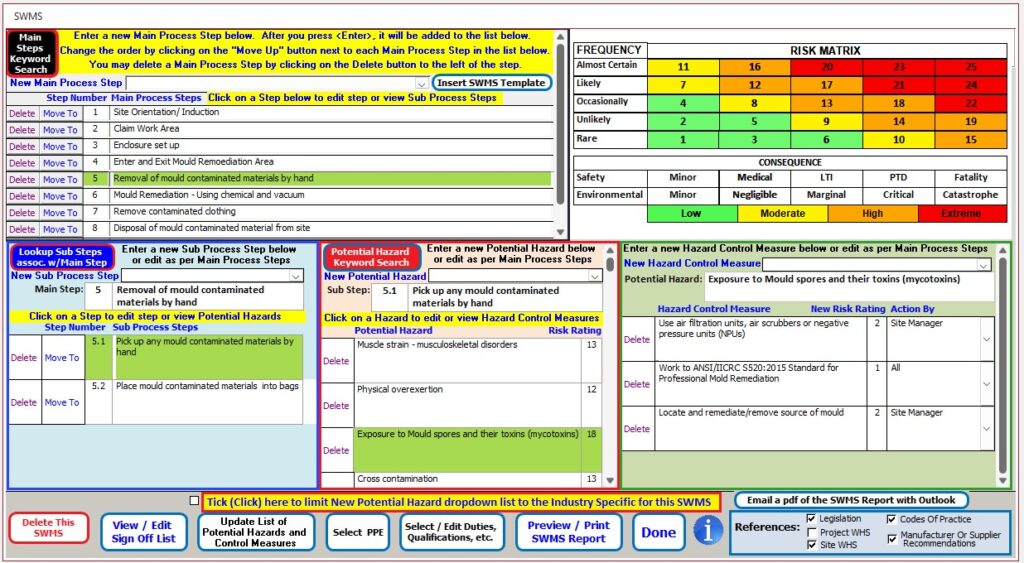
Task: Tick the Legislation reference checkbox
Action: click(x=811, y=518)
